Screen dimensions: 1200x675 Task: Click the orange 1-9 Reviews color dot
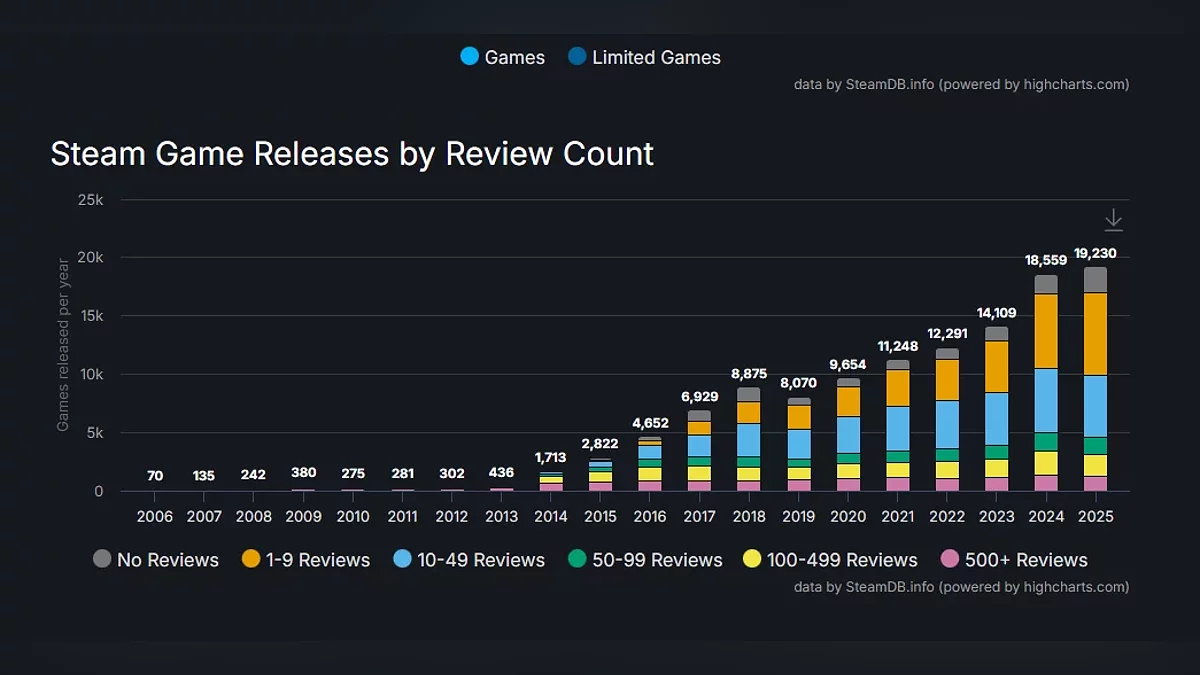(x=250, y=559)
